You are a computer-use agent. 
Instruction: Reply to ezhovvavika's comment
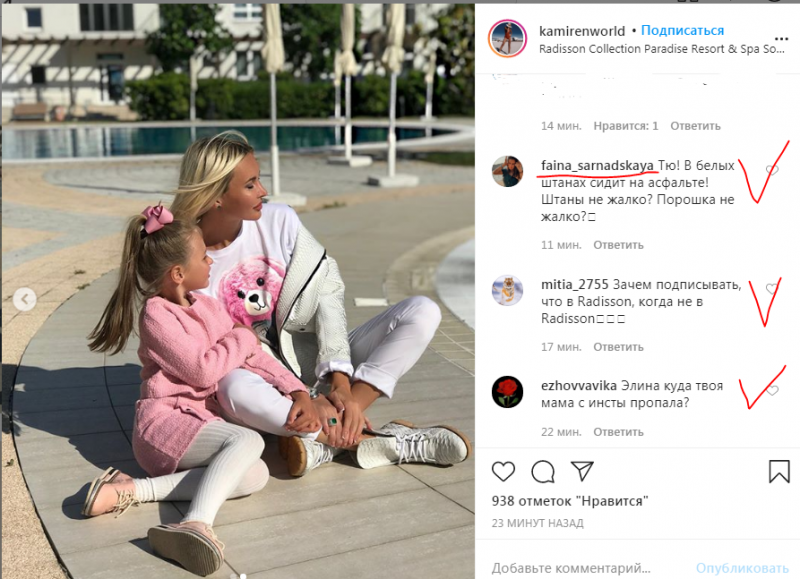(618, 432)
